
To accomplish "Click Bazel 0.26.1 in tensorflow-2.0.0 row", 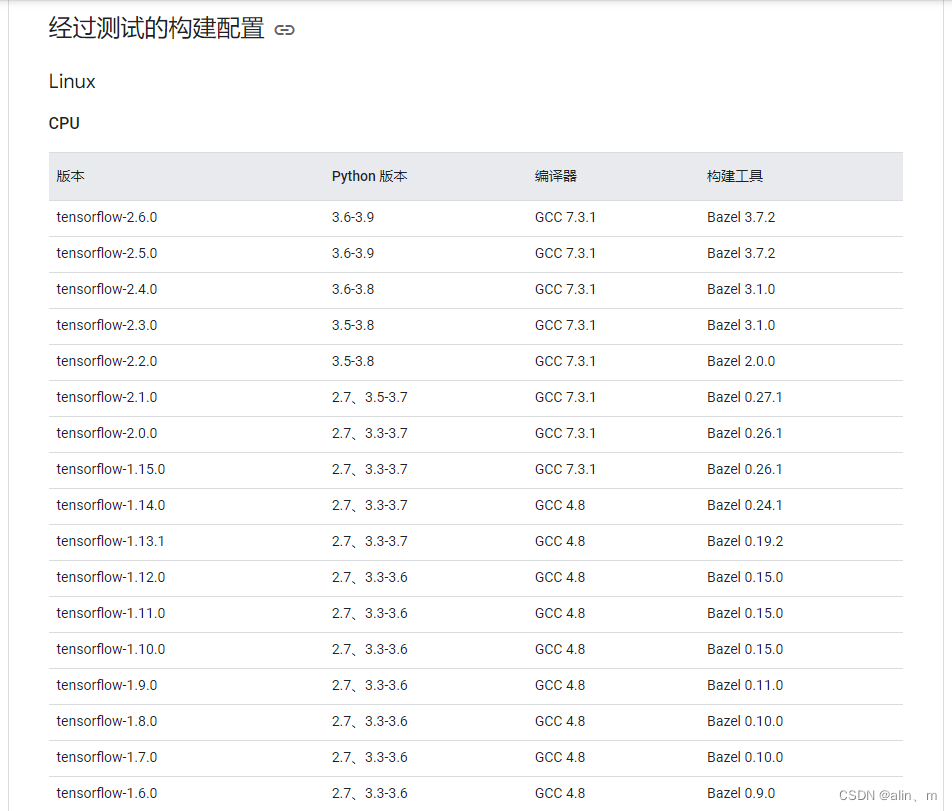I will click(745, 433).
